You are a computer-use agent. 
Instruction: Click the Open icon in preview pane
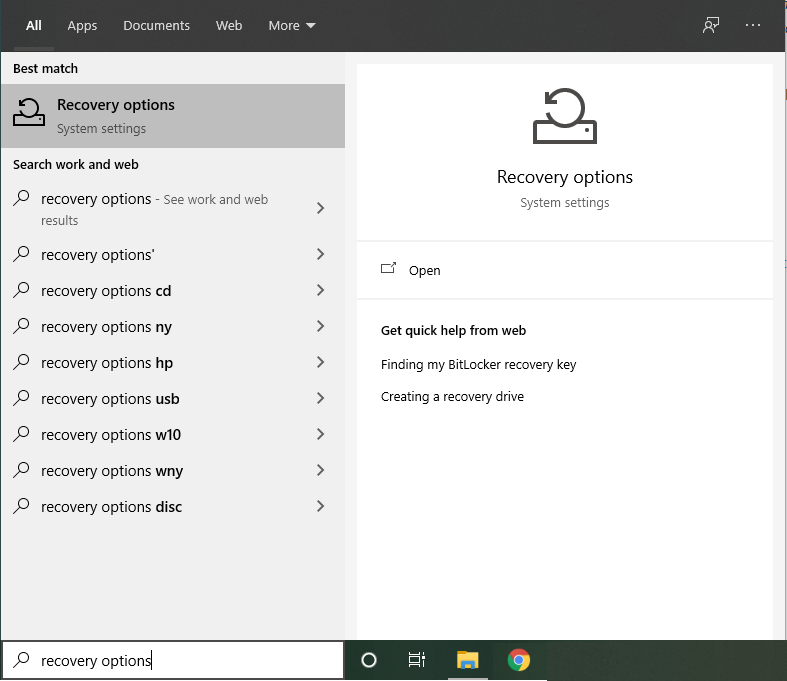point(389,270)
